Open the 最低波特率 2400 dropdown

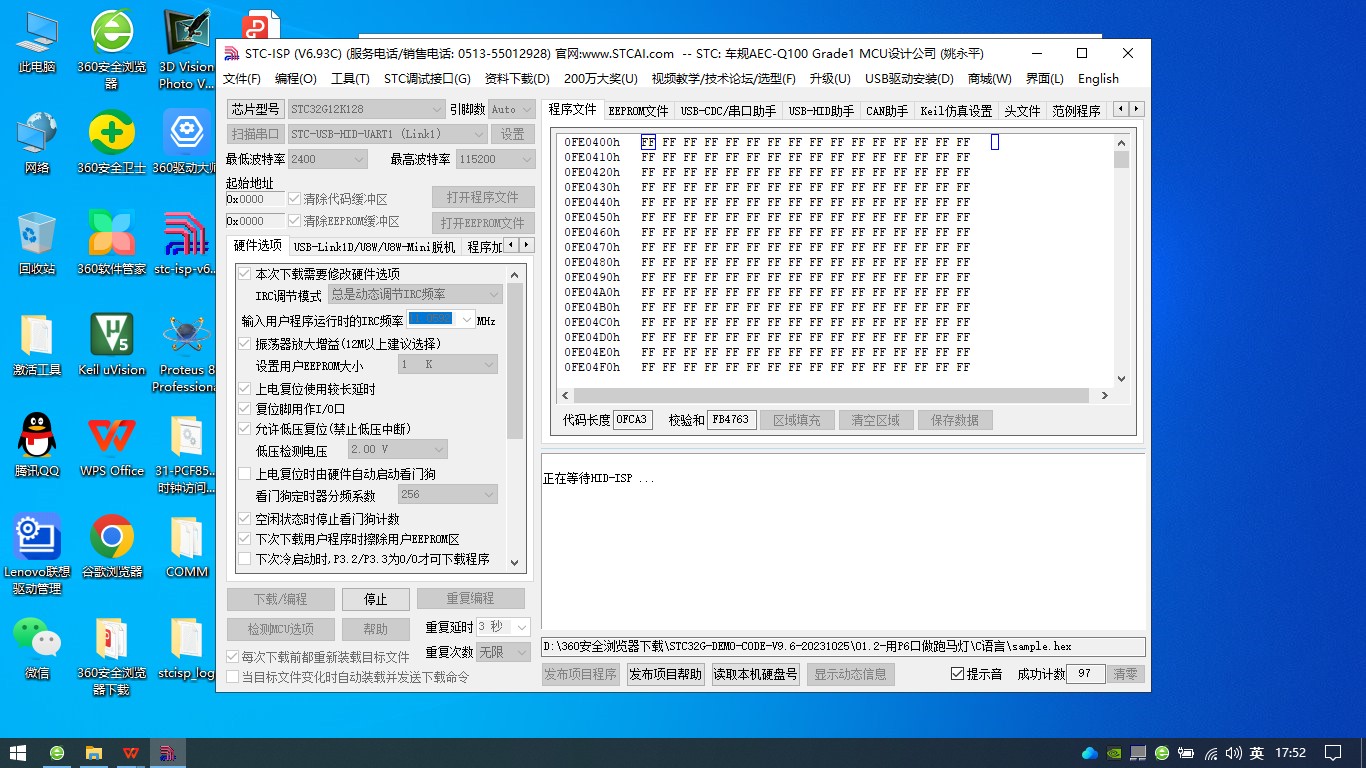[328, 159]
